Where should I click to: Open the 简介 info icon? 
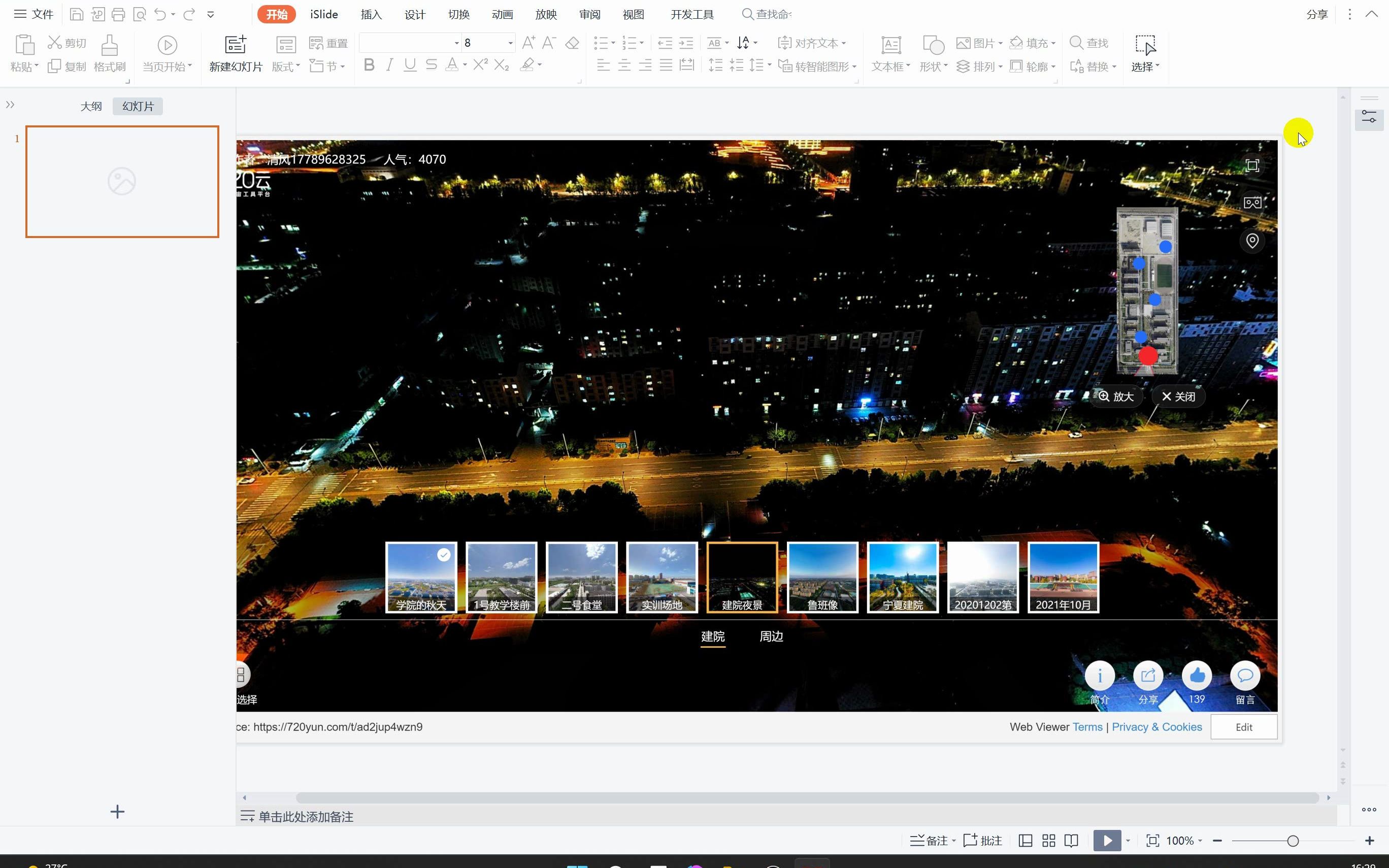pos(1099,676)
